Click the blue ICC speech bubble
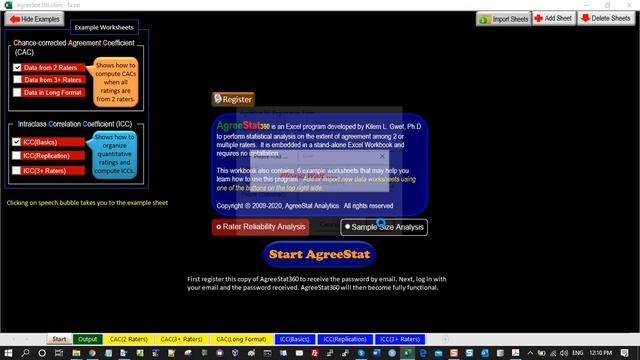 (114, 154)
